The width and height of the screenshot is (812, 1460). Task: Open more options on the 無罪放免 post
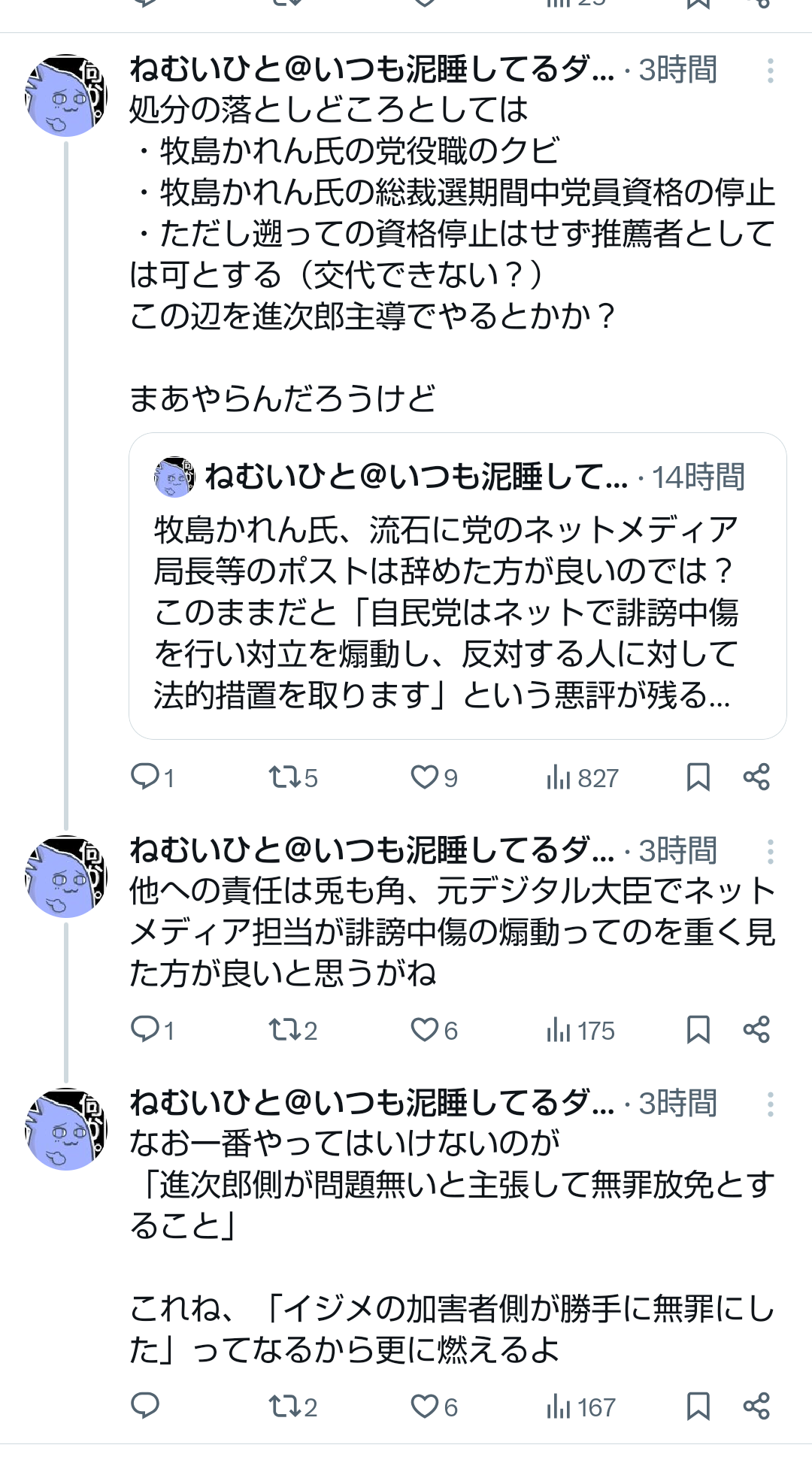coord(771,1104)
